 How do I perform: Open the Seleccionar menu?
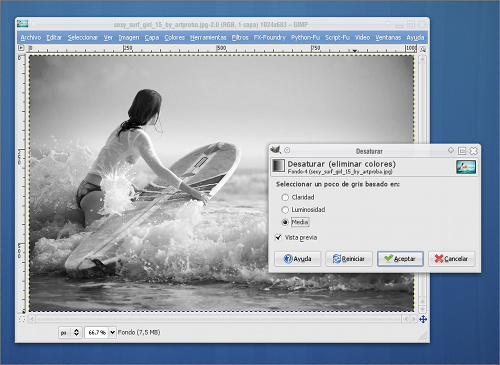pos(83,37)
